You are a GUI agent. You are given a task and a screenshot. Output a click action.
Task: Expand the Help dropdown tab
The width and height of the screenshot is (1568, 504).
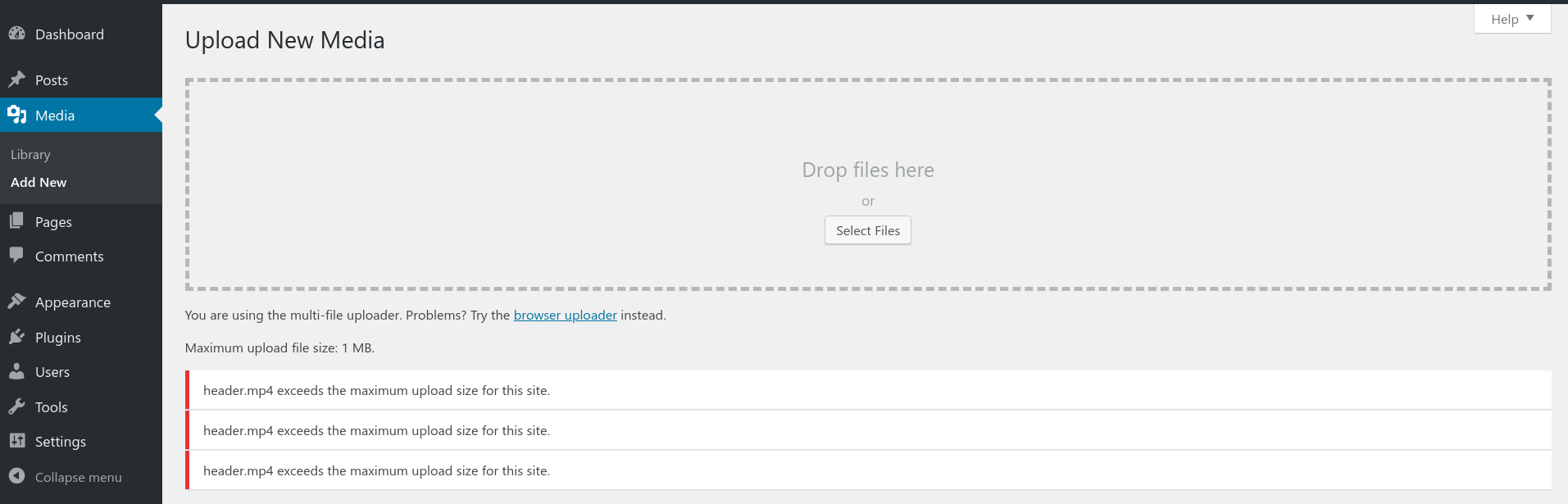1512,19
